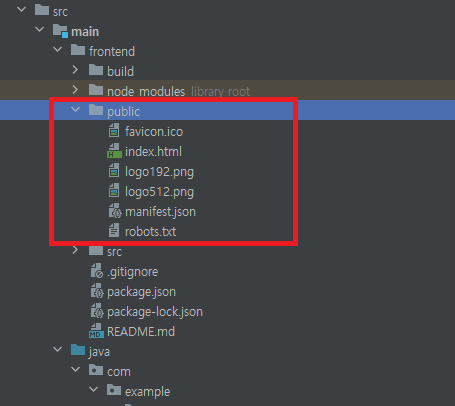This screenshot has width=455, height=406.
Task: Click the com package icon
Action: (x=96, y=370)
